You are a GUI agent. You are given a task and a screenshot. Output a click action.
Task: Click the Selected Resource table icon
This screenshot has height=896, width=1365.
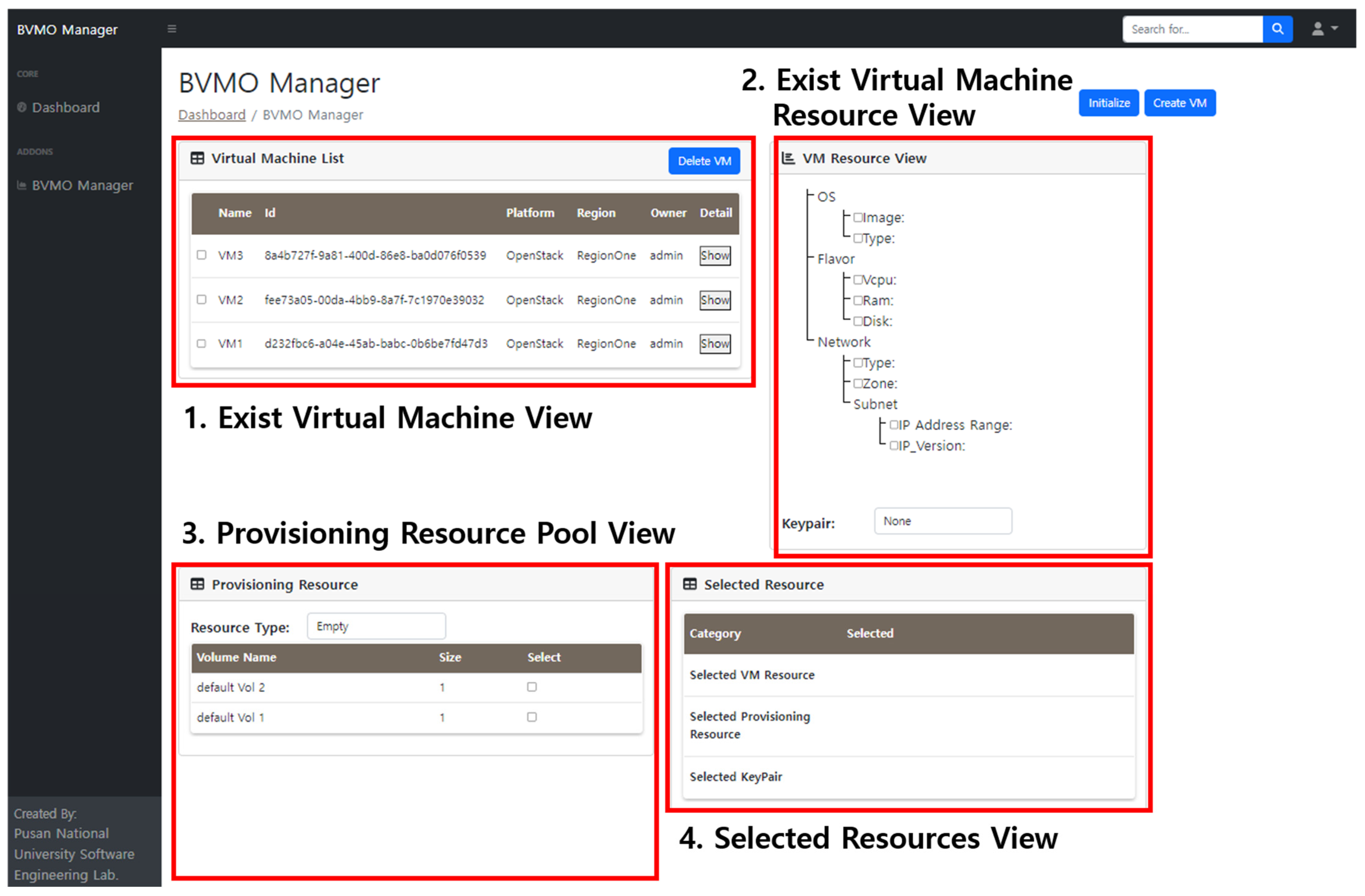point(689,584)
